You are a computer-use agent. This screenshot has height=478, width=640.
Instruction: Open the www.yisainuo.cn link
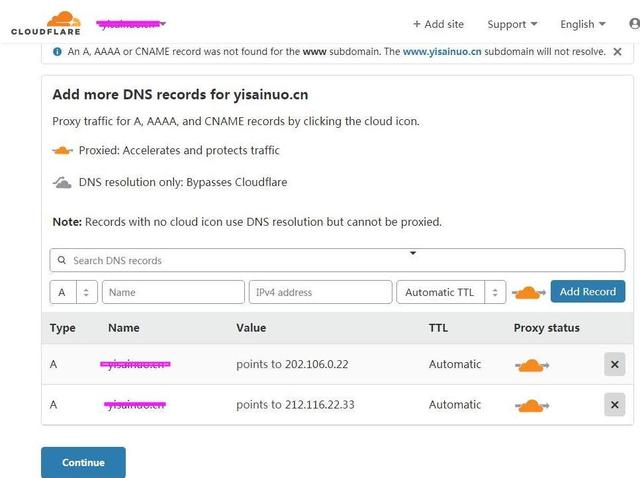click(442, 52)
